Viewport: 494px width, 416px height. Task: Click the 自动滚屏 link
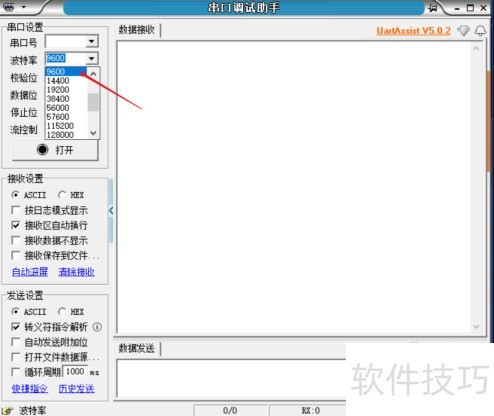[30, 272]
